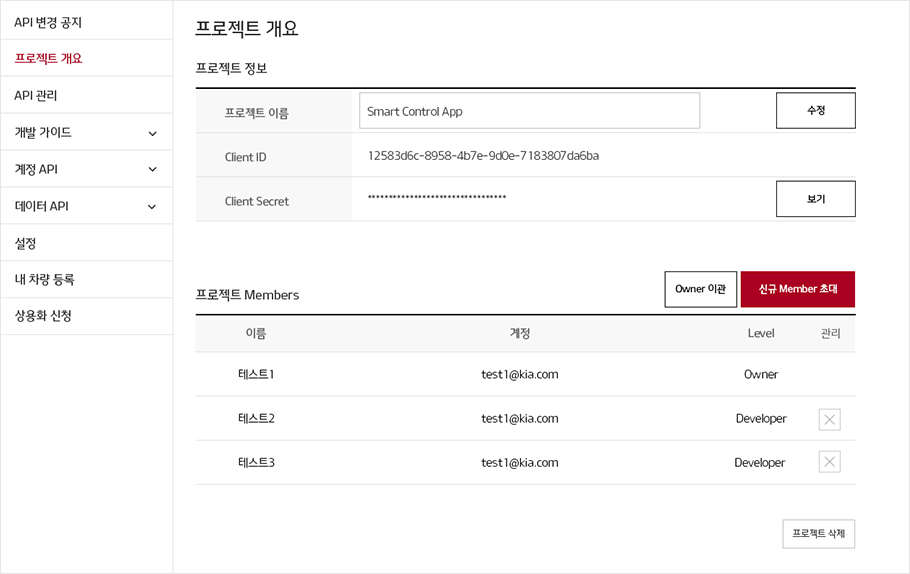Open the API 변경 공지 menu
Viewport: 910px width, 574px height.
pos(48,22)
